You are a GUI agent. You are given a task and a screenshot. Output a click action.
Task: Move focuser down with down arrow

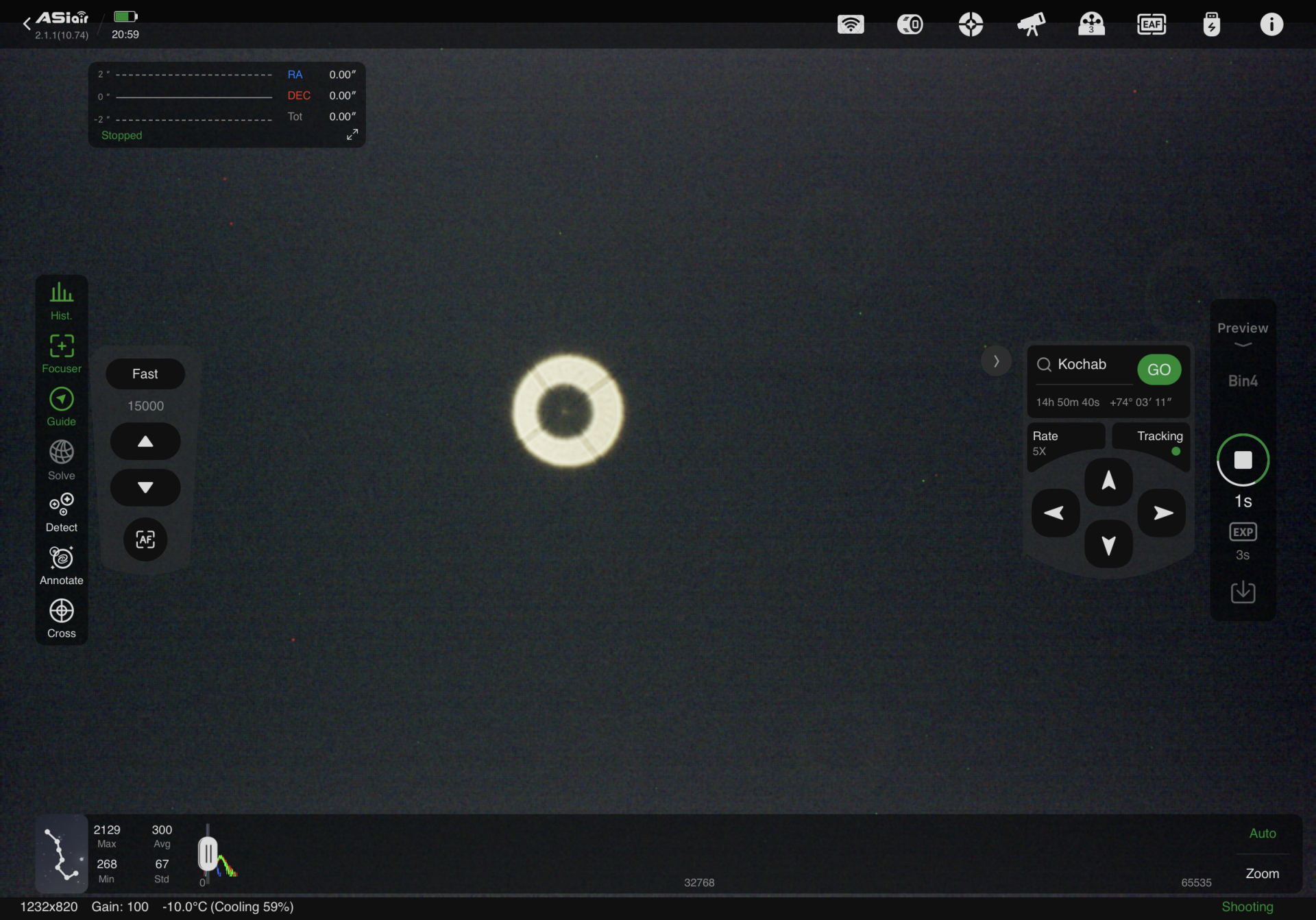[145, 487]
